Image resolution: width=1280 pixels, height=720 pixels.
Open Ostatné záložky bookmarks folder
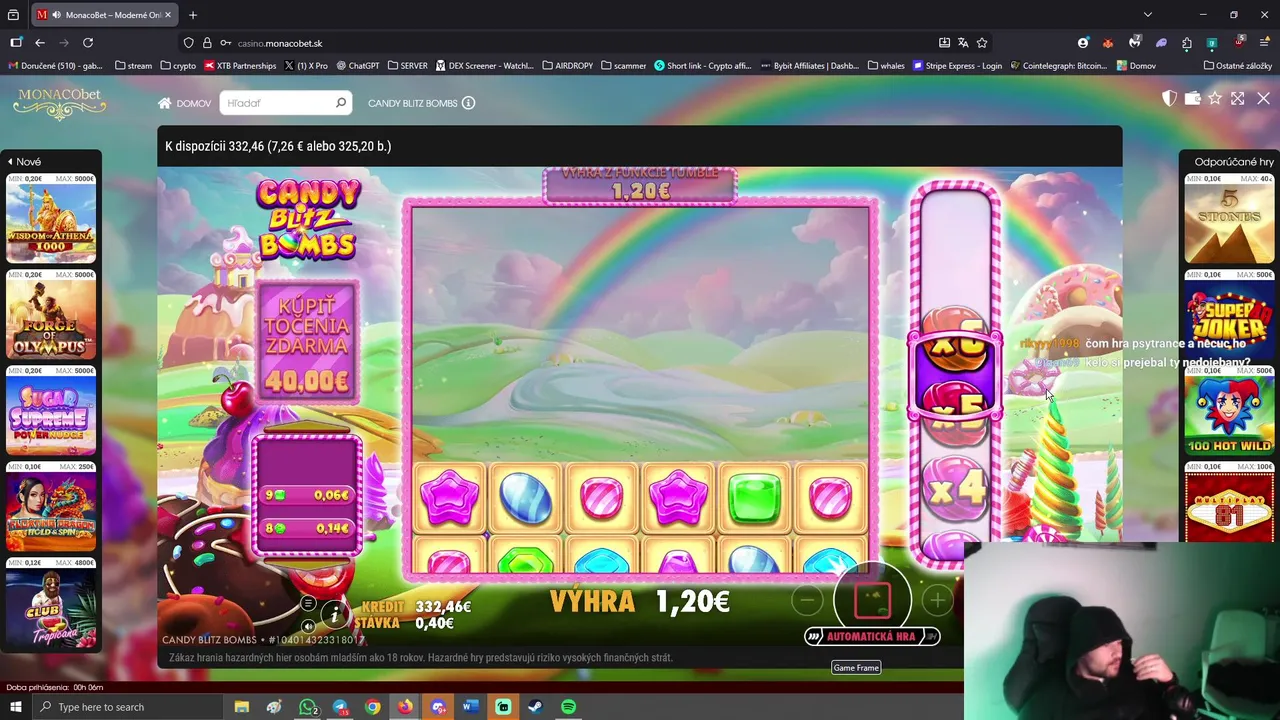[x=1238, y=66]
